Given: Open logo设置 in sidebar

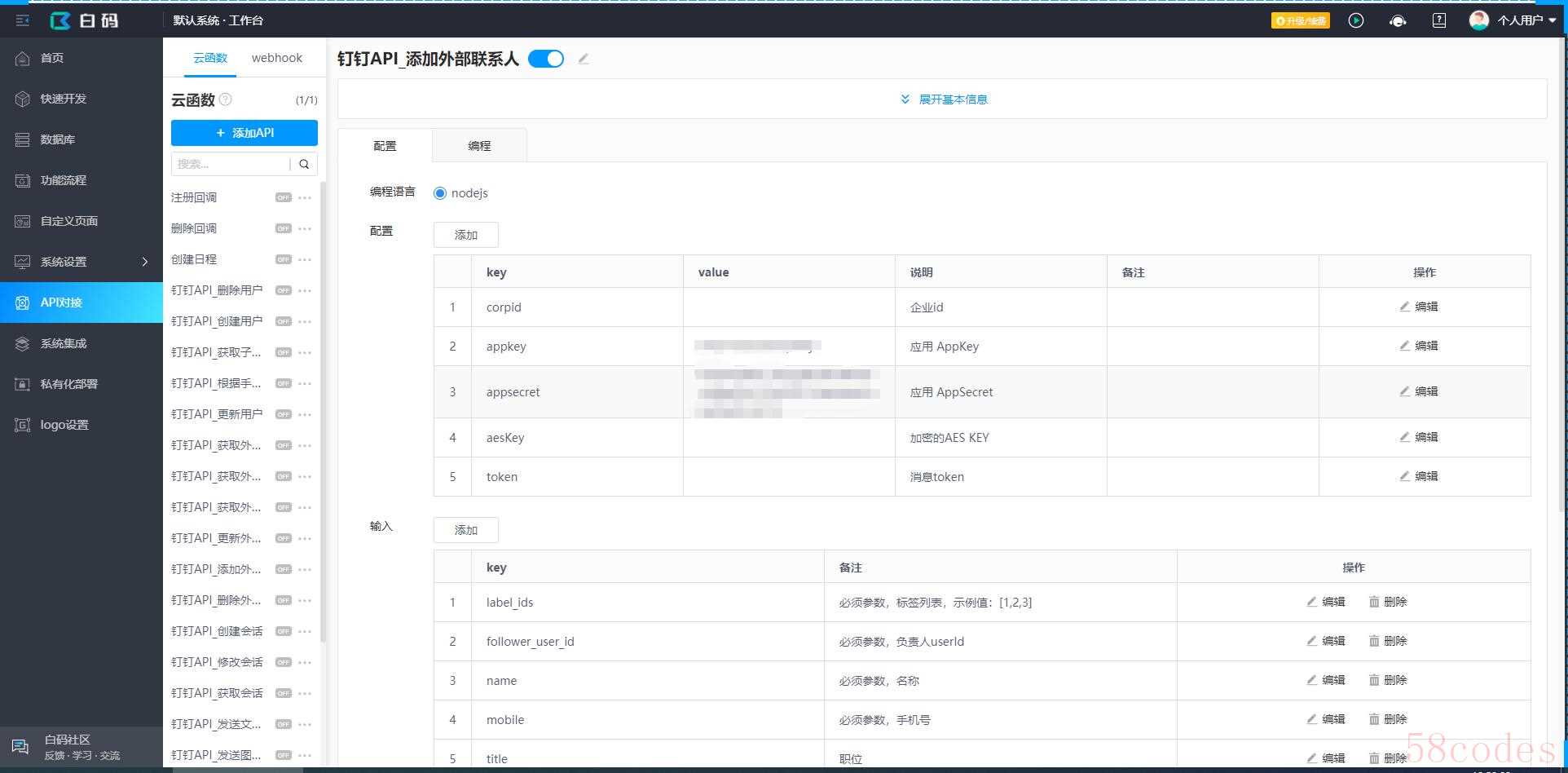Looking at the screenshot, I should click(81, 425).
